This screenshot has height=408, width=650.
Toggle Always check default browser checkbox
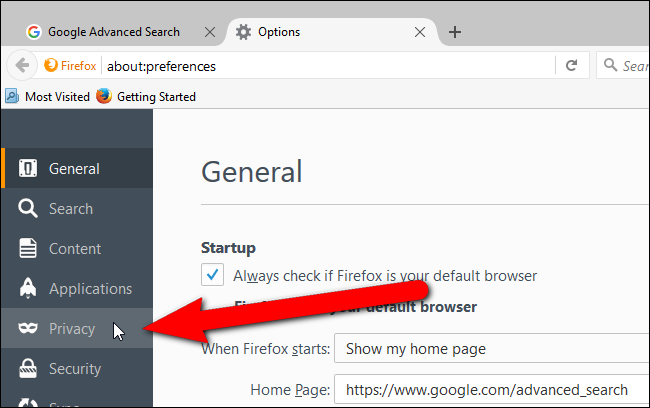click(212, 274)
